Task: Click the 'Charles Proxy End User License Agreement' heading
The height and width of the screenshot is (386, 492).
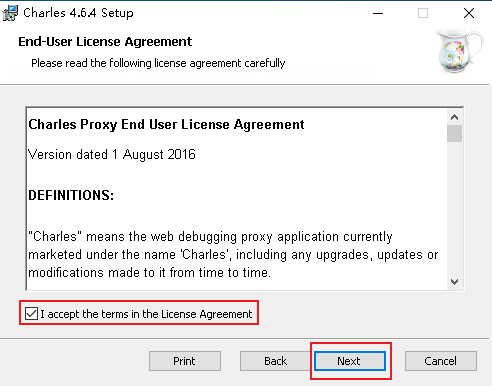Action: [166, 125]
